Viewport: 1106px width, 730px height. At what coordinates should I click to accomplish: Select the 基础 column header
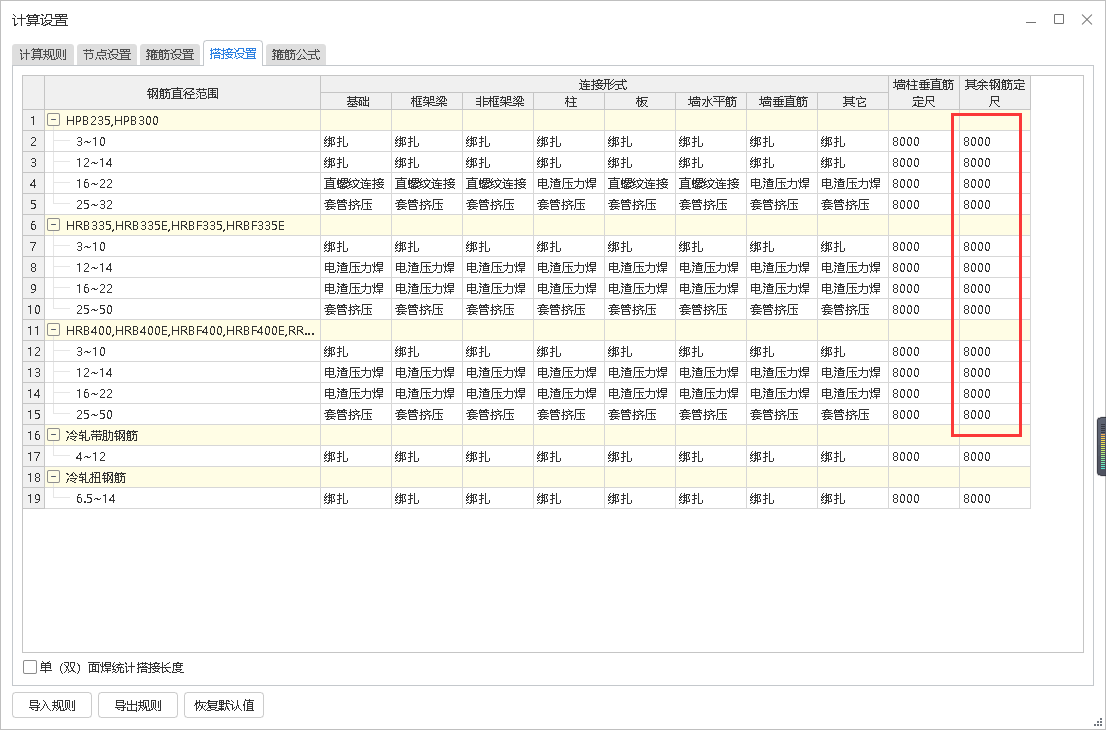tap(356, 102)
